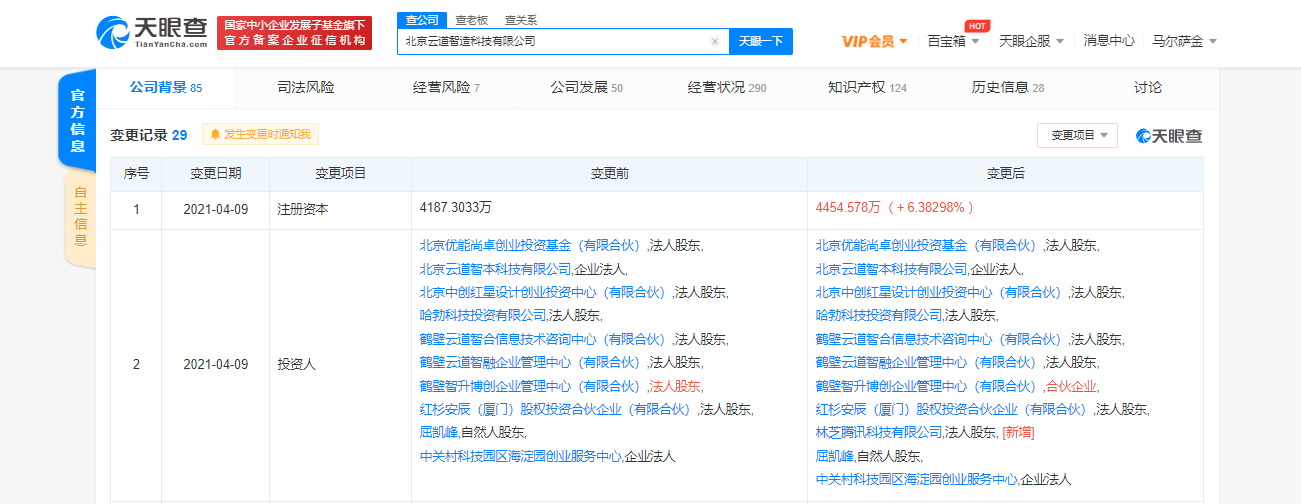
Task: Switch to the 经营风险 tab
Action: pos(446,88)
